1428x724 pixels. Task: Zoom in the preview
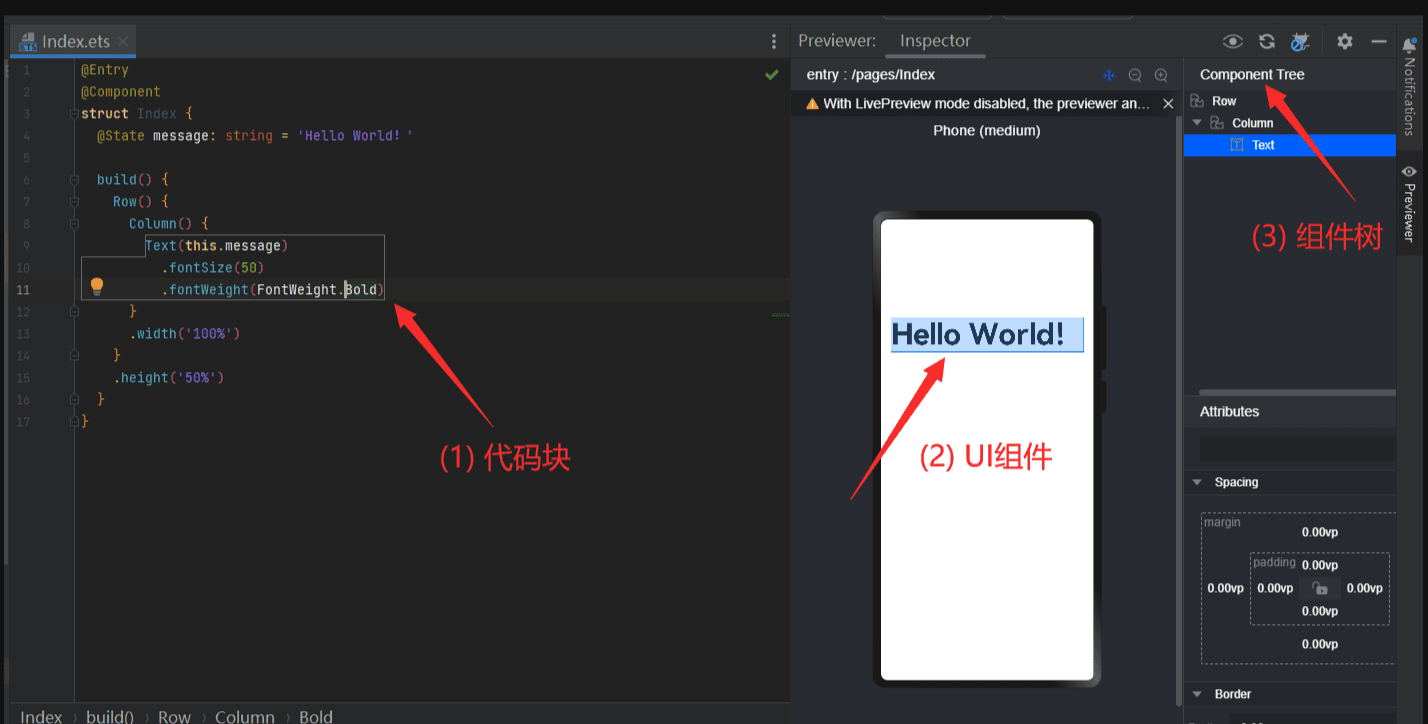pyautogui.click(x=1161, y=75)
